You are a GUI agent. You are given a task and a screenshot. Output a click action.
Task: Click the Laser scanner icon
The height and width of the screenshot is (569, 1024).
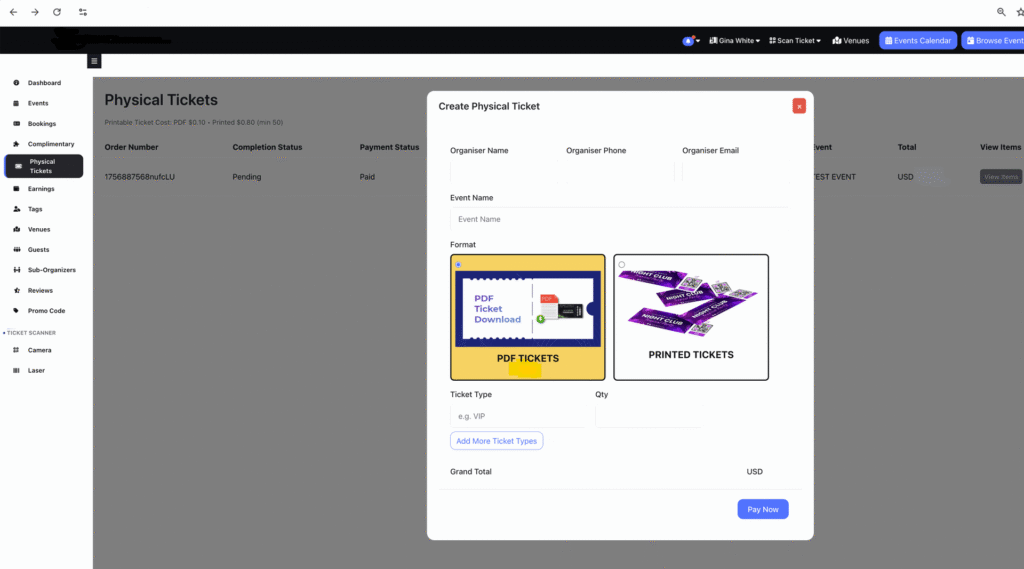pos(16,370)
